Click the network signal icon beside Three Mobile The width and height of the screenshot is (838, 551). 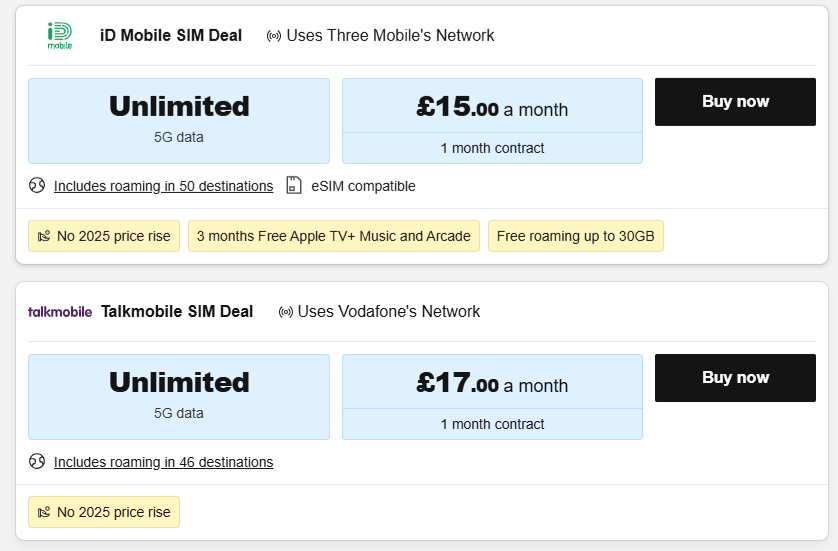click(x=274, y=36)
